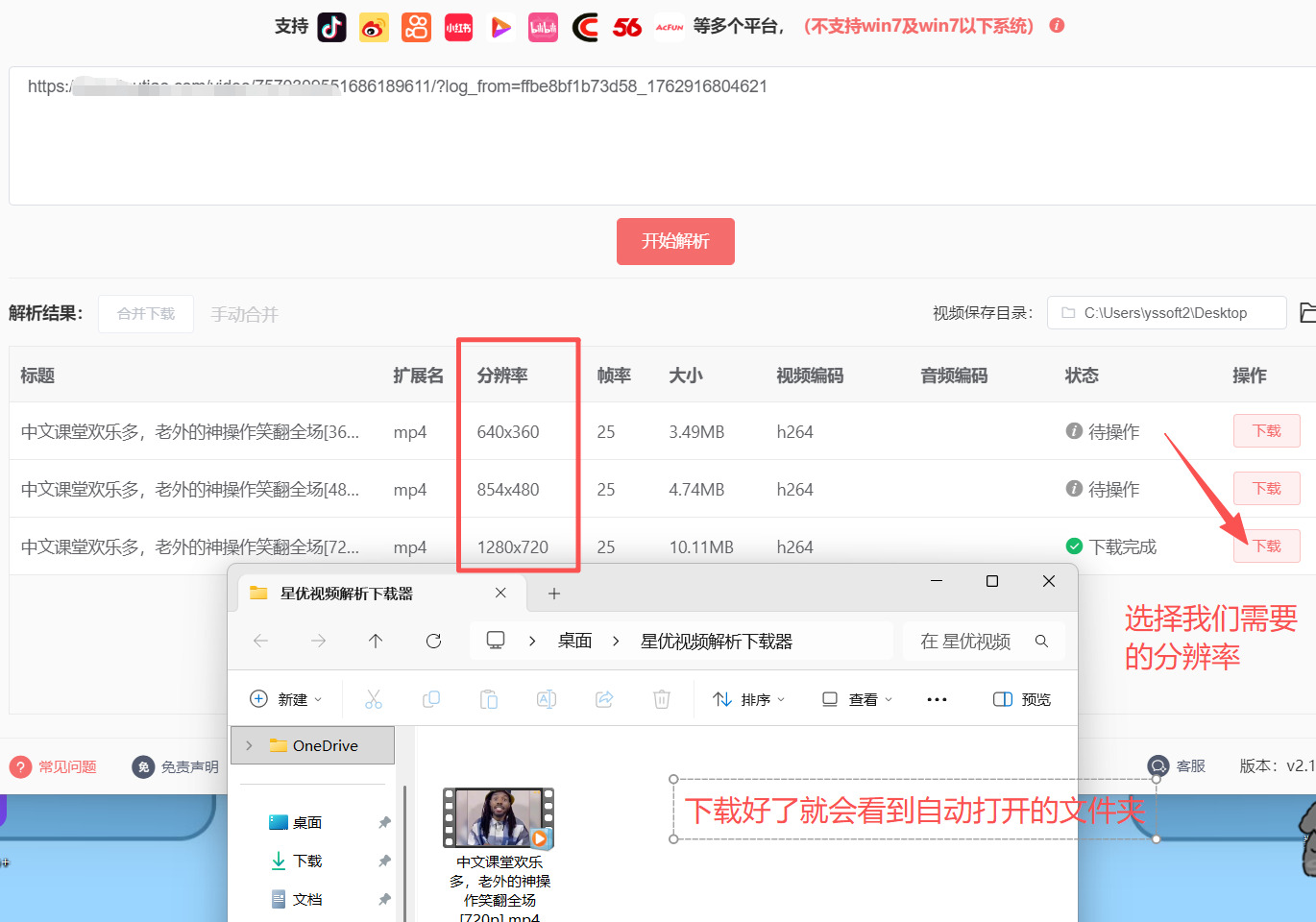
Task: Click the Delete trash icon in explorer toolbar
Action: point(662,699)
